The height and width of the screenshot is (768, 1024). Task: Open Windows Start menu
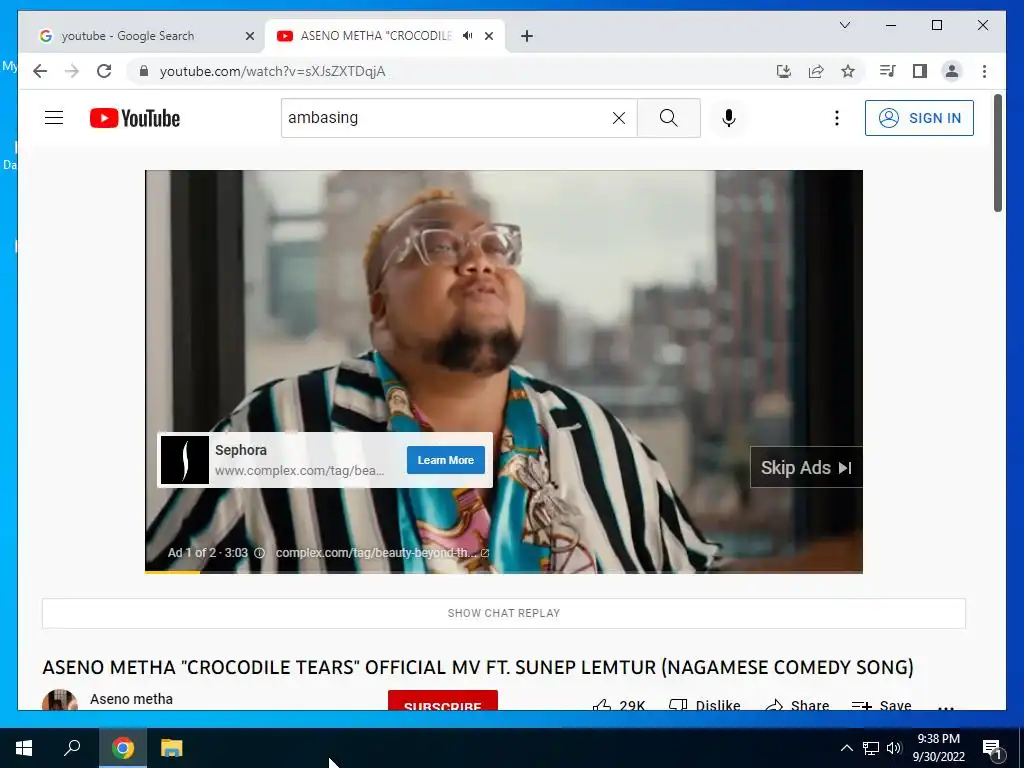(x=24, y=748)
